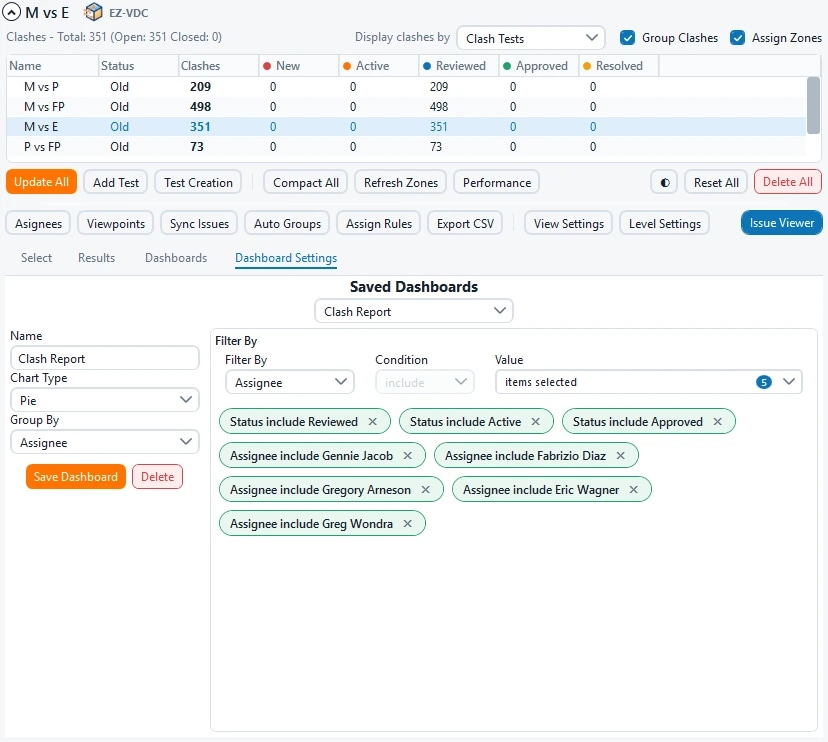This screenshot has width=828, height=742.
Task: Open the Asignees button
Action: tap(38, 223)
